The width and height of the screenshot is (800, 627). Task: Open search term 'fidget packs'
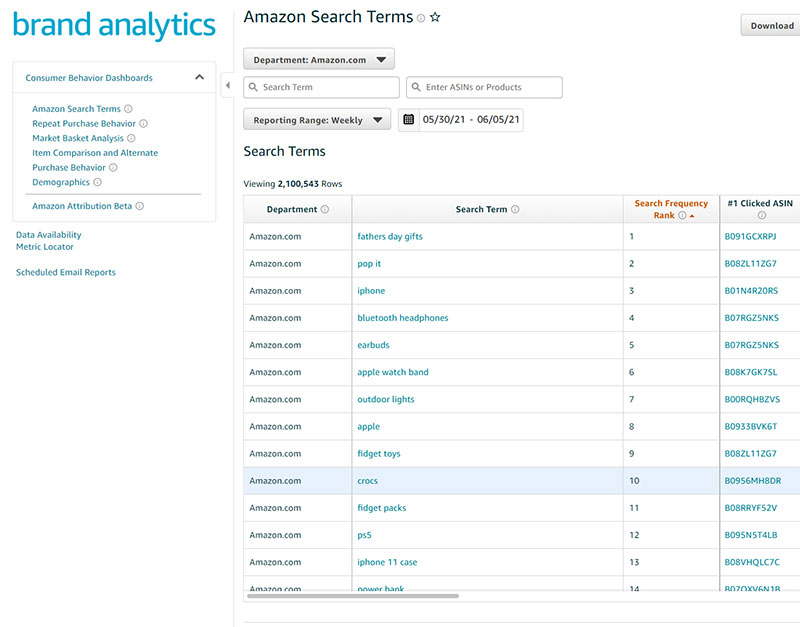[382, 508]
